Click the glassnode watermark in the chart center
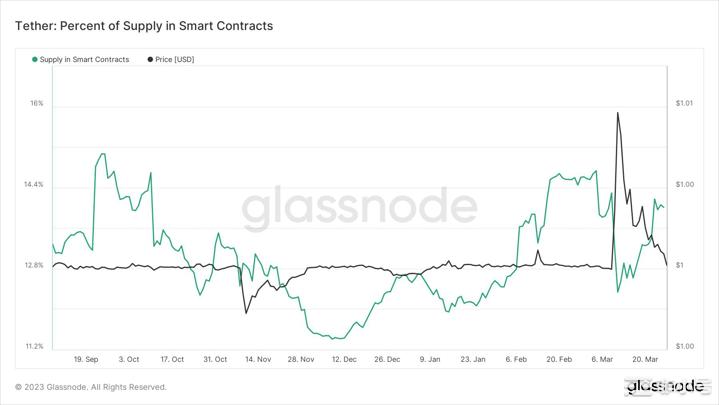 (x=360, y=208)
